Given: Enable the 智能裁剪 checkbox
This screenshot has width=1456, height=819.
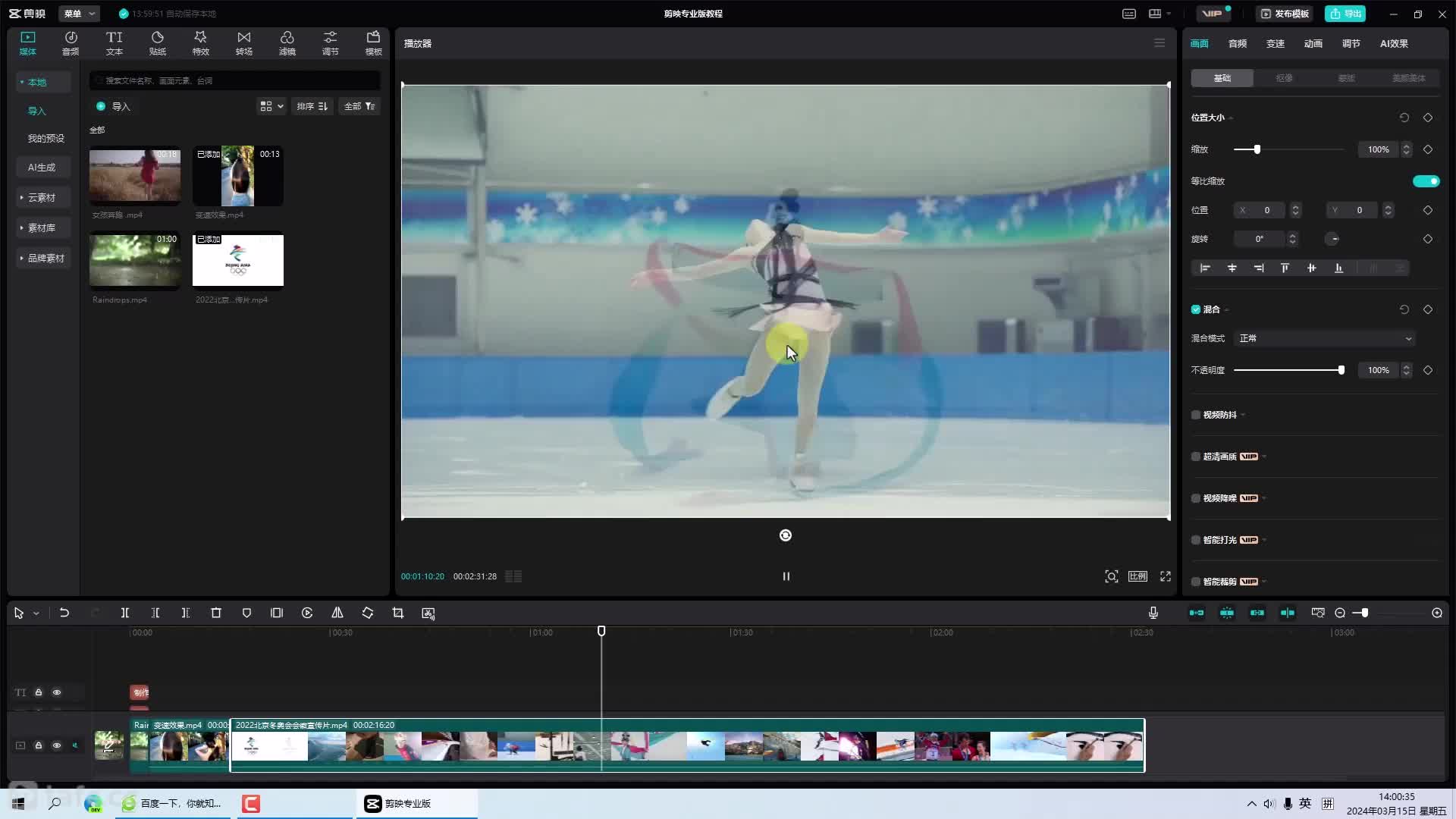Looking at the screenshot, I should click(1196, 582).
